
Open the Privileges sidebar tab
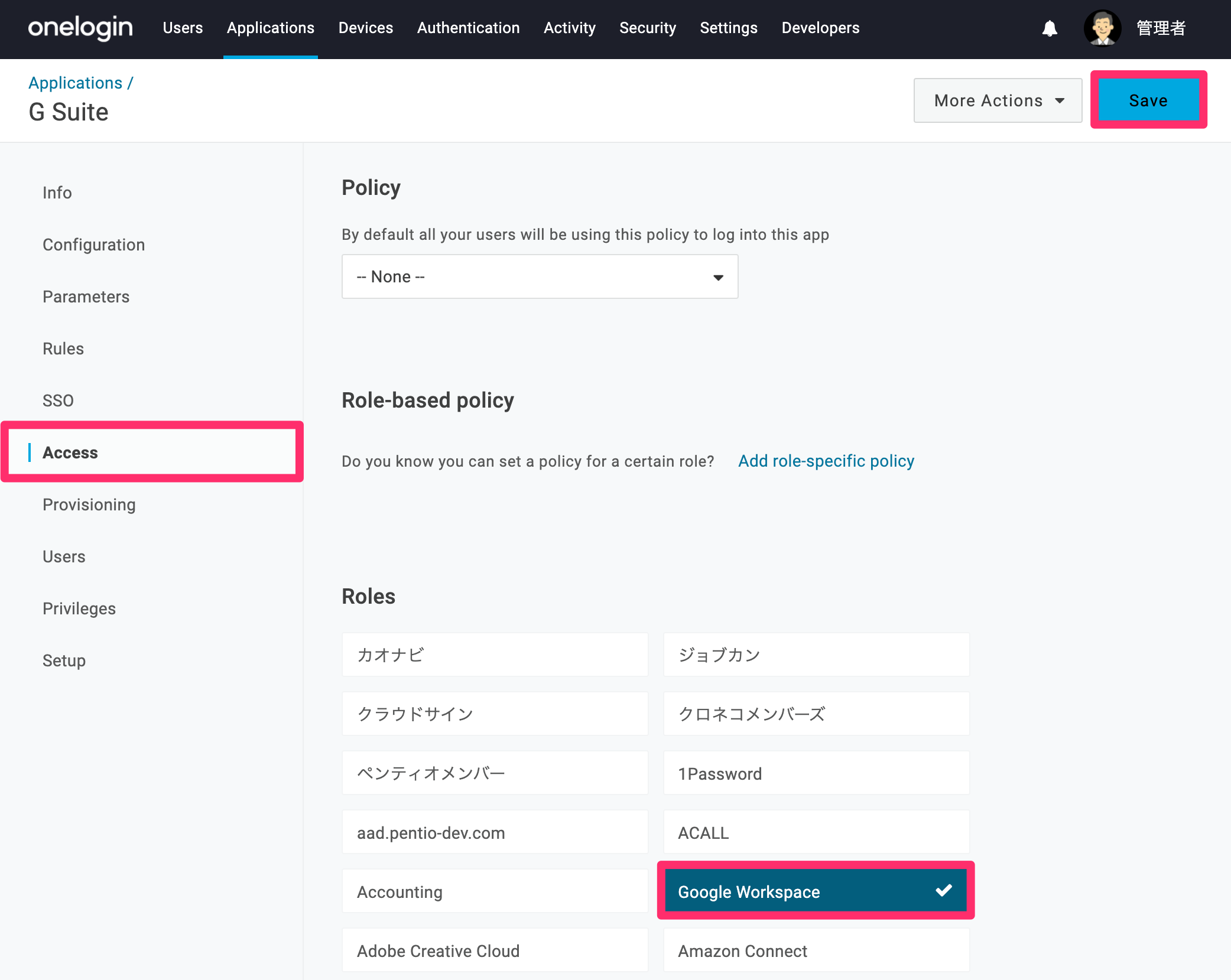point(79,608)
